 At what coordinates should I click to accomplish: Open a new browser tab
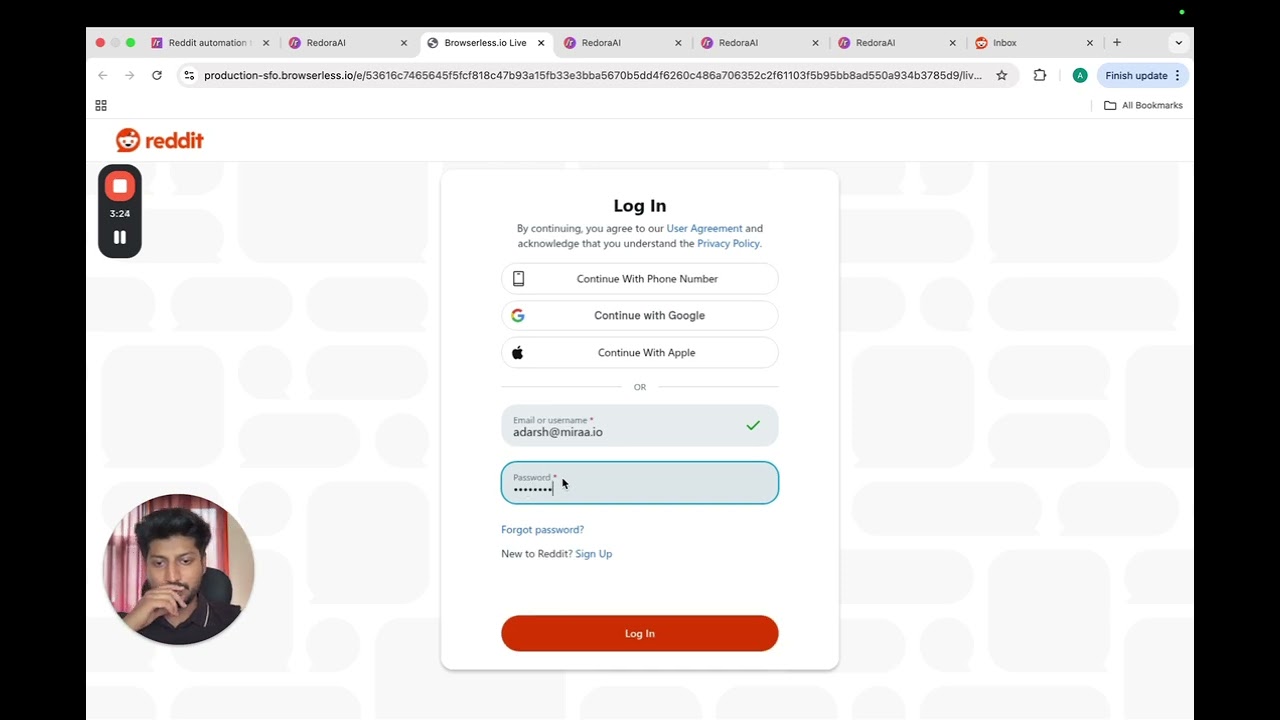(1117, 43)
